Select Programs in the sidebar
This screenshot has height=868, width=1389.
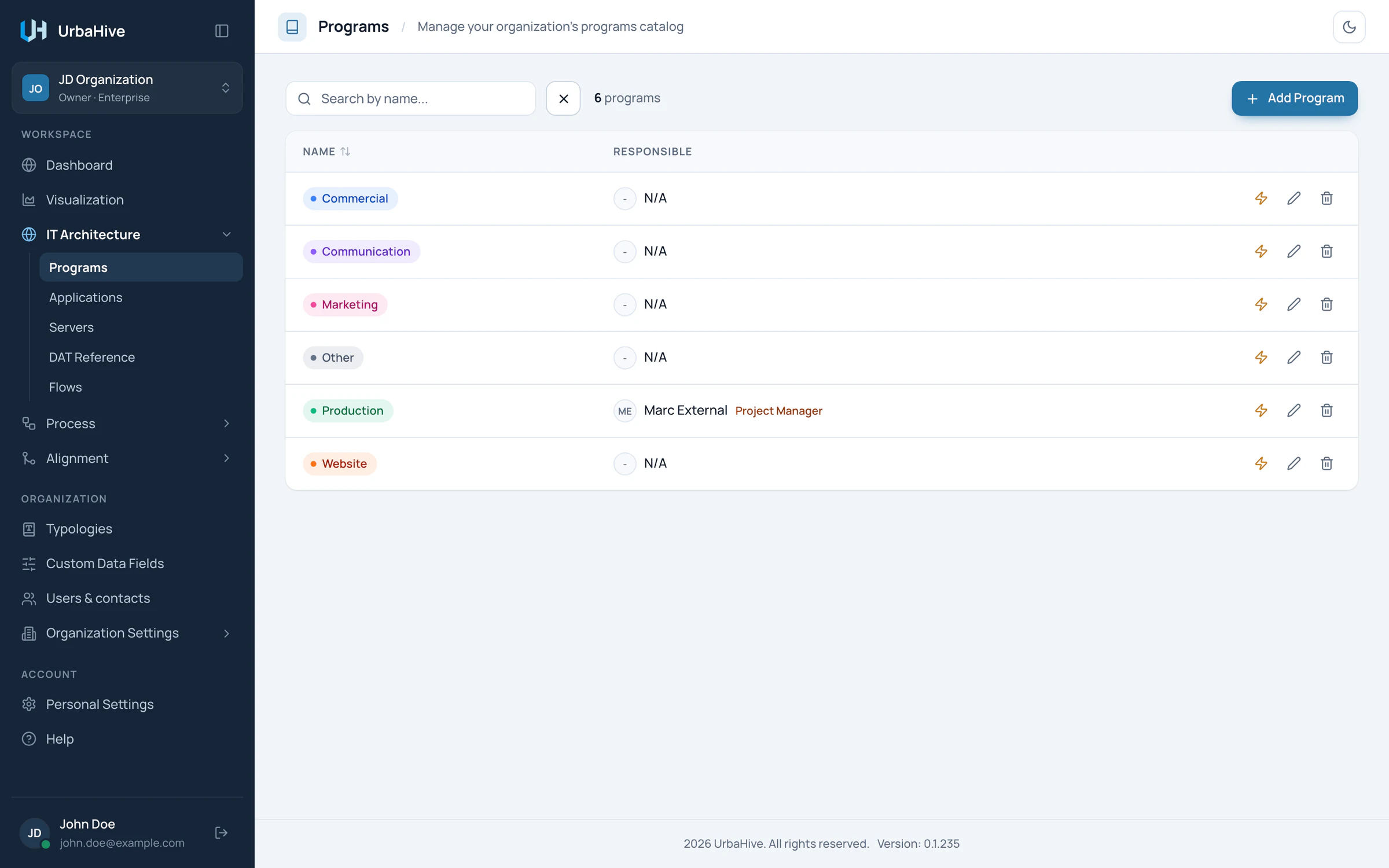click(x=141, y=267)
